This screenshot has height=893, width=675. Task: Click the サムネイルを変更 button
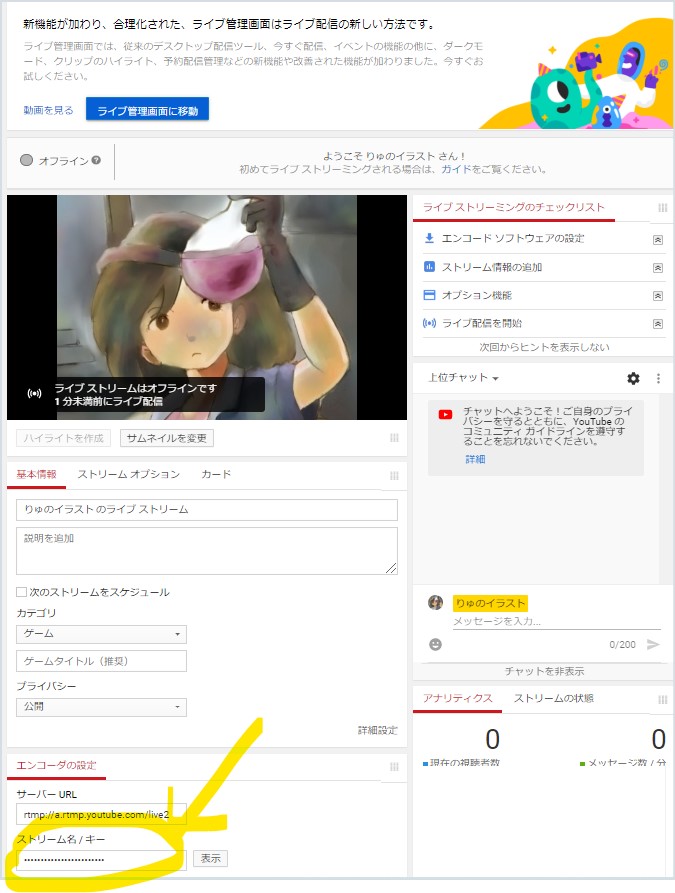pos(166,438)
